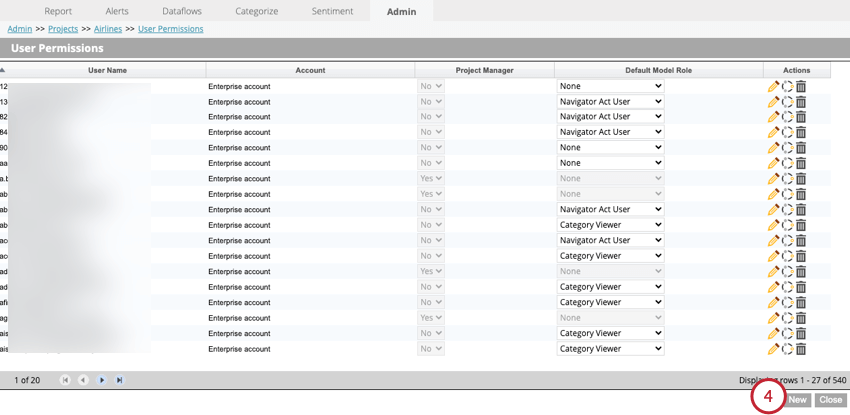Switch to the Sentiment tab

coord(332,11)
